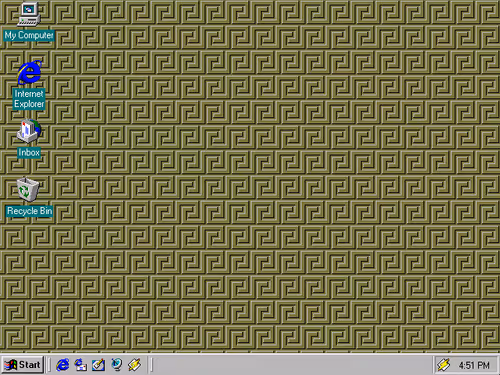Click the Recycle Bin icon label
The height and width of the screenshot is (375, 500).
tap(29, 211)
